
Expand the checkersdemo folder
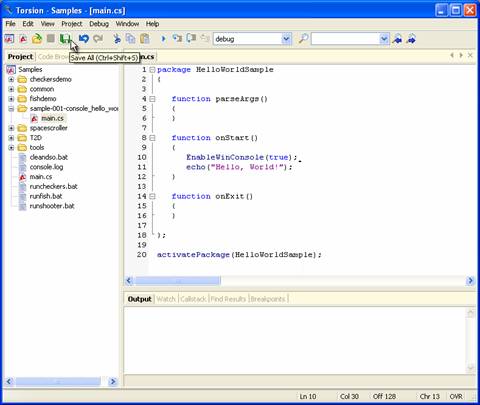click(x=11, y=79)
